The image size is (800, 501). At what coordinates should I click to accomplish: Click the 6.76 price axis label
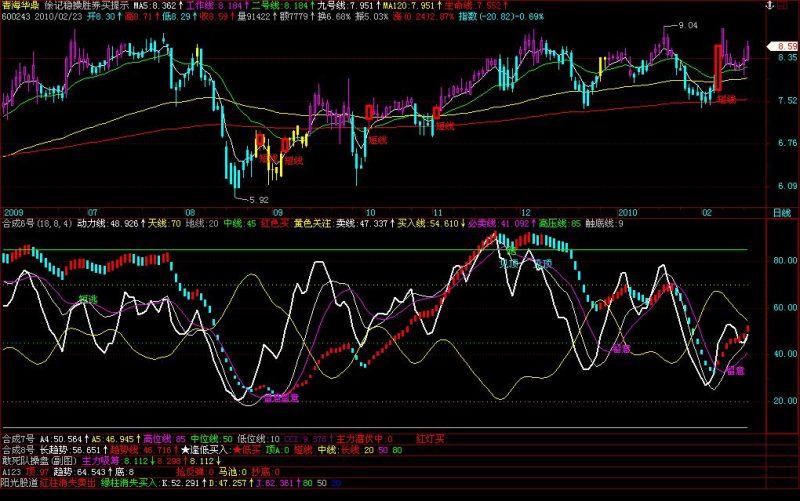[x=788, y=143]
